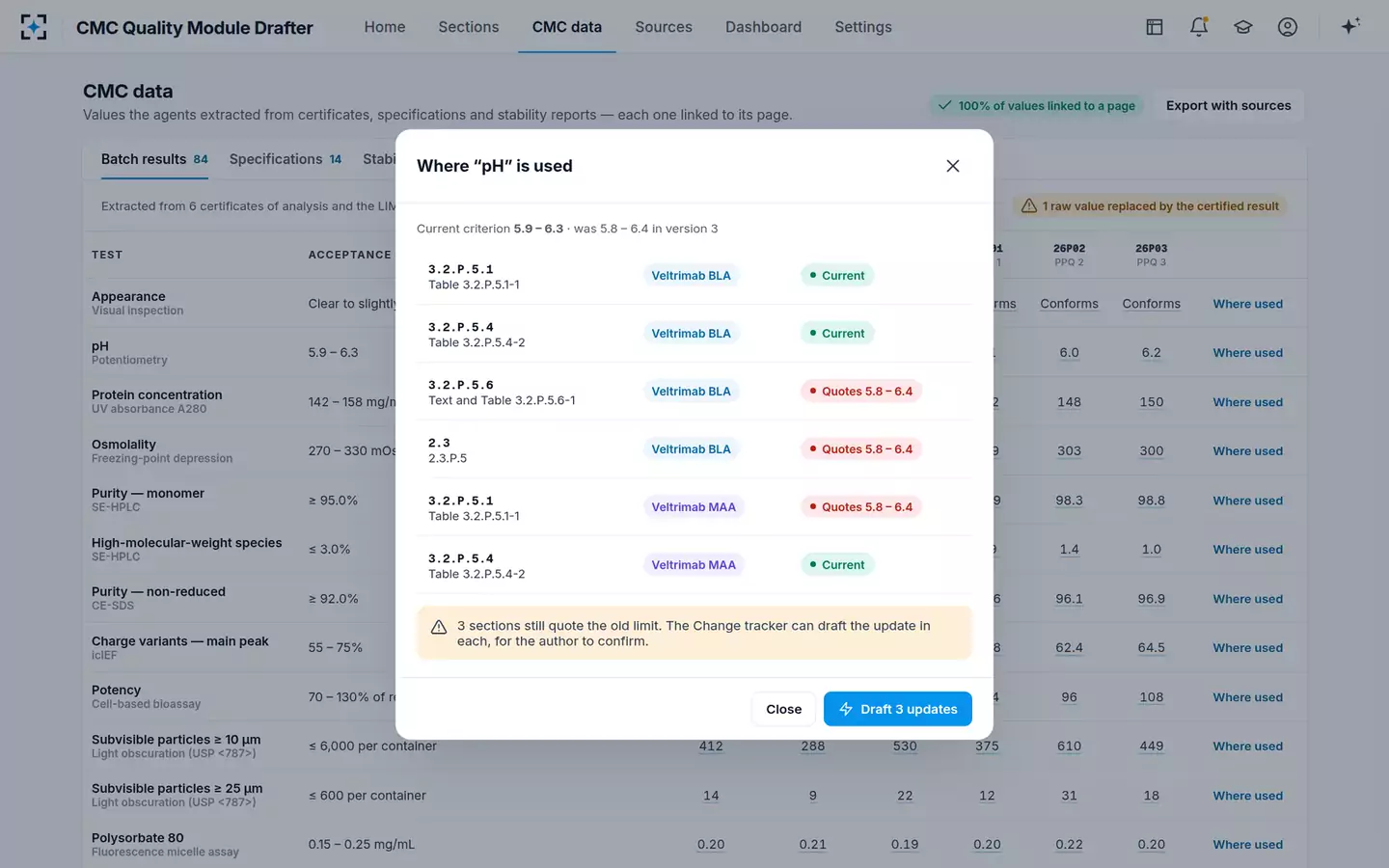Select the 2.3 section row 2.3.P.5
Viewport: 1389px width, 868px height.
(694, 449)
